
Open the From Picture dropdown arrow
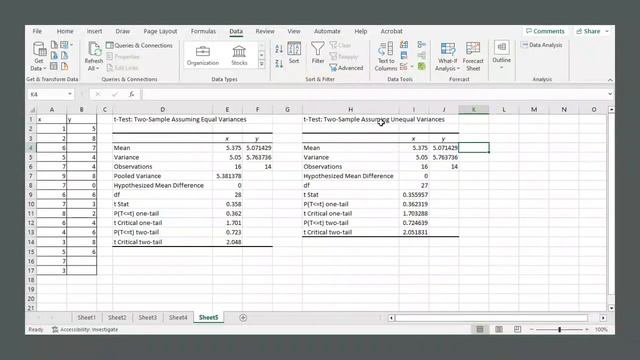coord(71,44)
